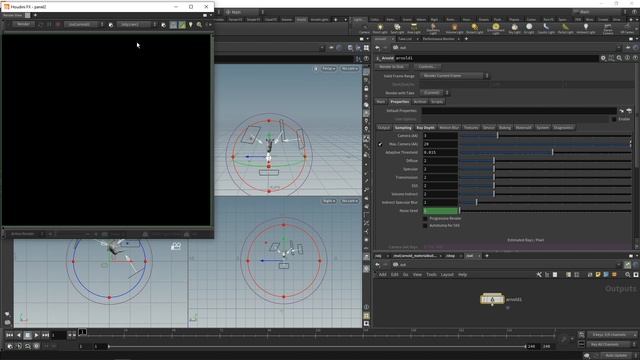Select the Sky Light shelf tool
Screen dimensions: 640x360
514,28
